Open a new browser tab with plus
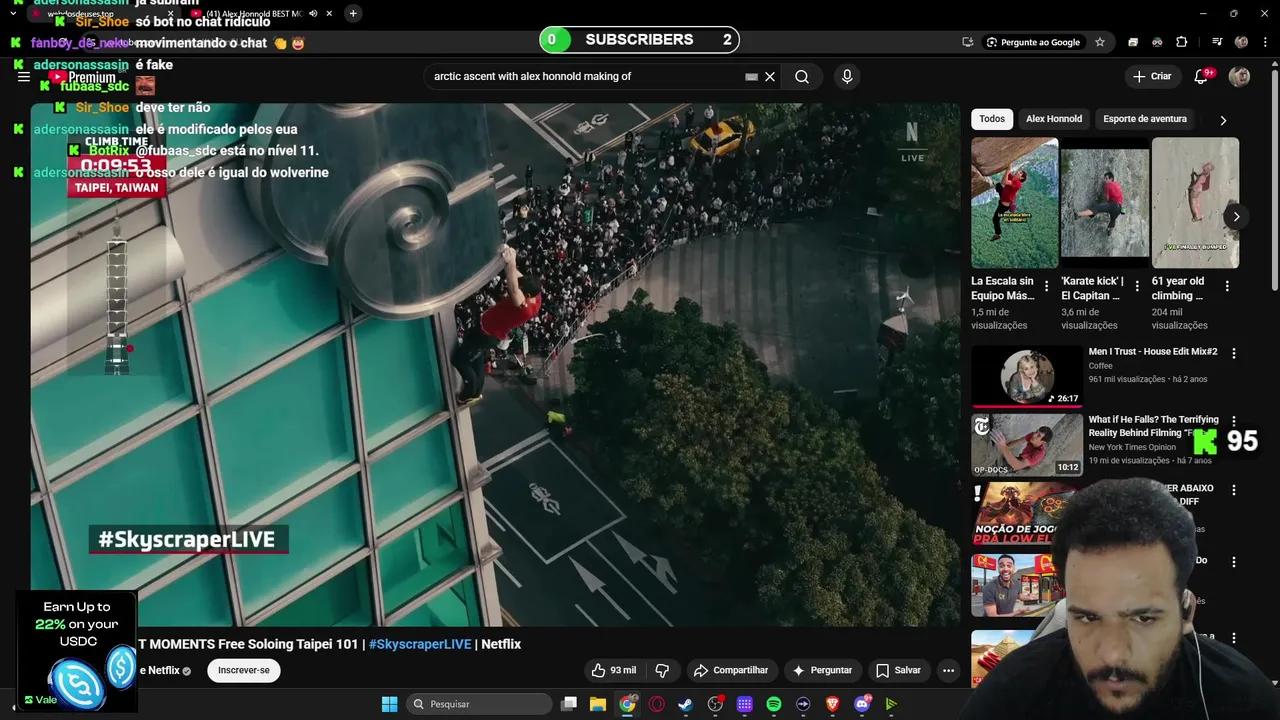This screenshot has width=1280, height=720. 353,13
